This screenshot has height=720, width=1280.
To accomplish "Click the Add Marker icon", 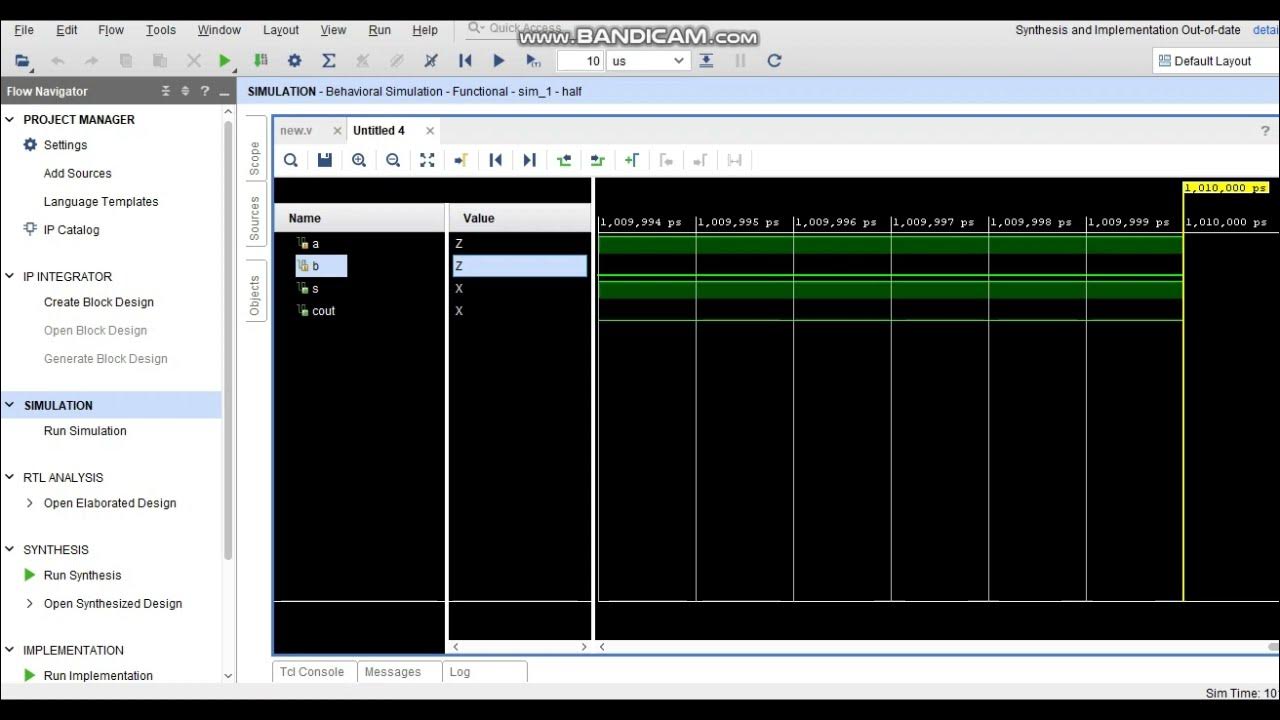I will click(x=632, y=160).
